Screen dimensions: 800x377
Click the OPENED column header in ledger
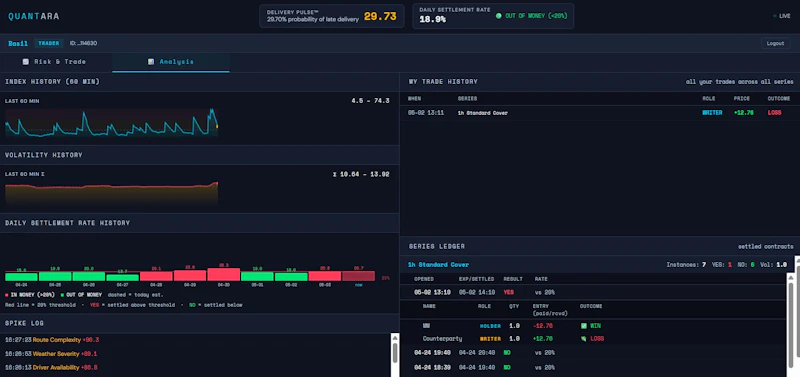[x=424, y=279]
